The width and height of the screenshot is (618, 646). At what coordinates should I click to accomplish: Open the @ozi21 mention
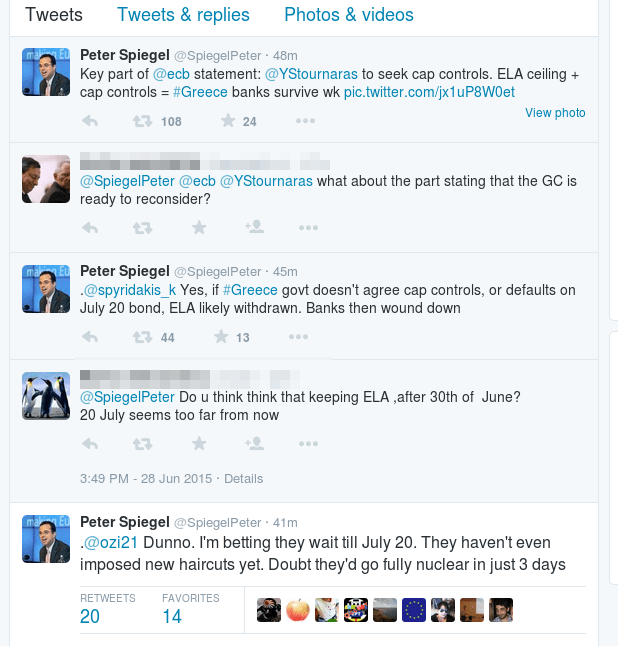click(x=111, y=542)
